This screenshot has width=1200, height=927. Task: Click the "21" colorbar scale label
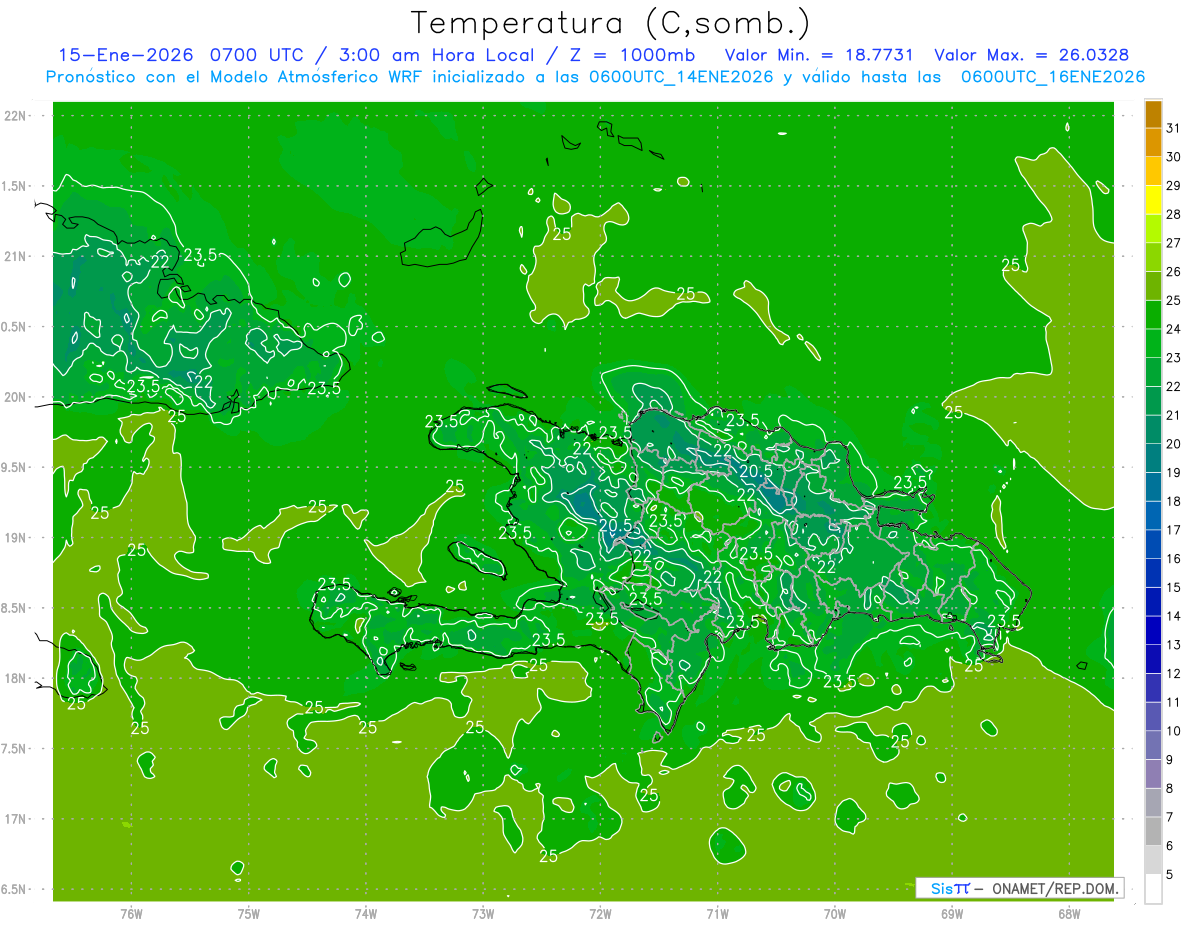point(1174,415)
